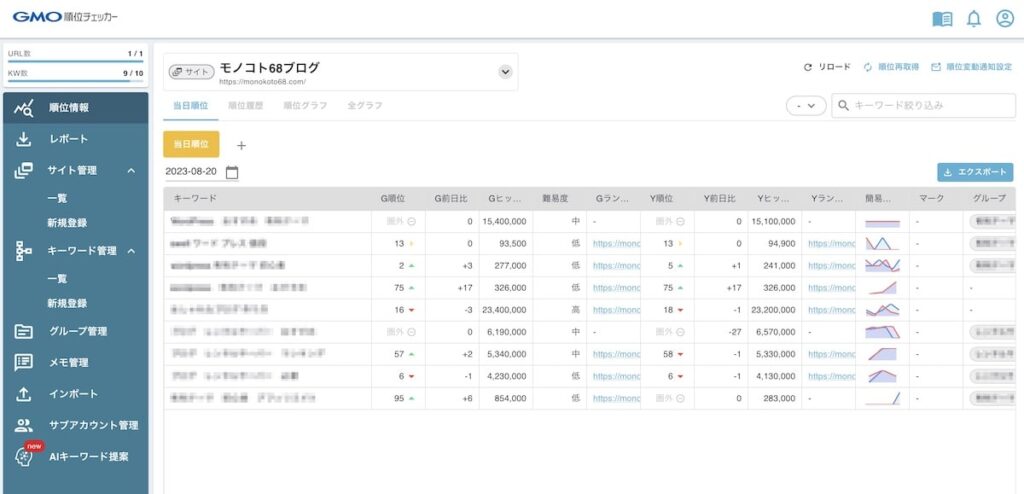The image size is (1024, 494).
Task: Open the filter dropdown beside keyword search
Action: [x=806, y=105]
